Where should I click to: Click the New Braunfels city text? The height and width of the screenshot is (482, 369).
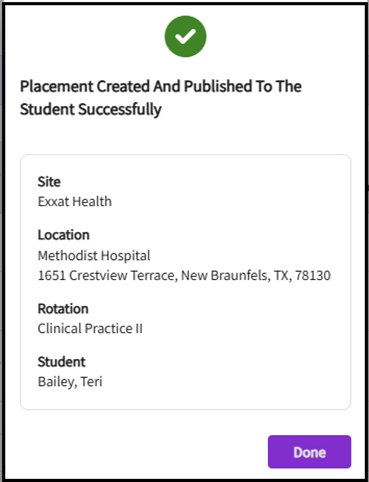coord(225,276)
